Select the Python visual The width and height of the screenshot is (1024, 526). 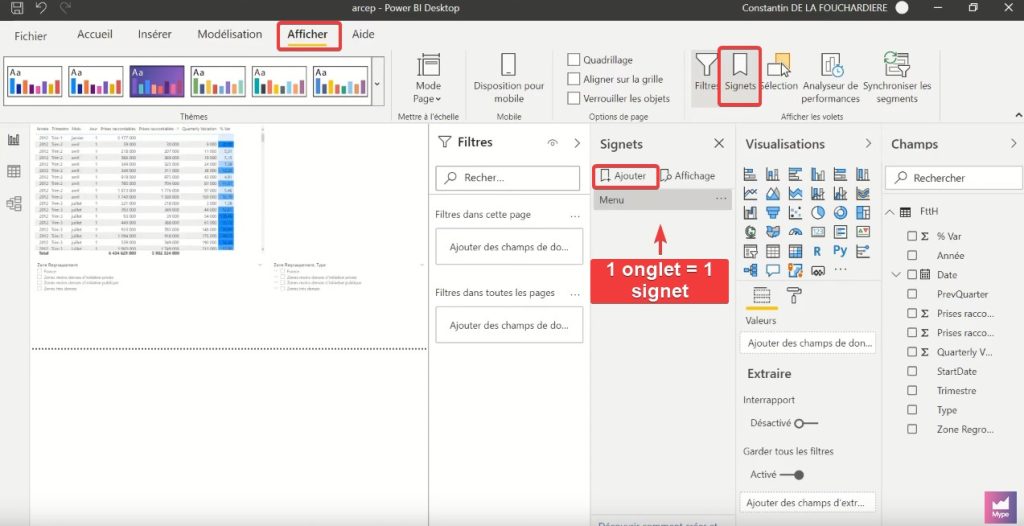coord(840,251)
